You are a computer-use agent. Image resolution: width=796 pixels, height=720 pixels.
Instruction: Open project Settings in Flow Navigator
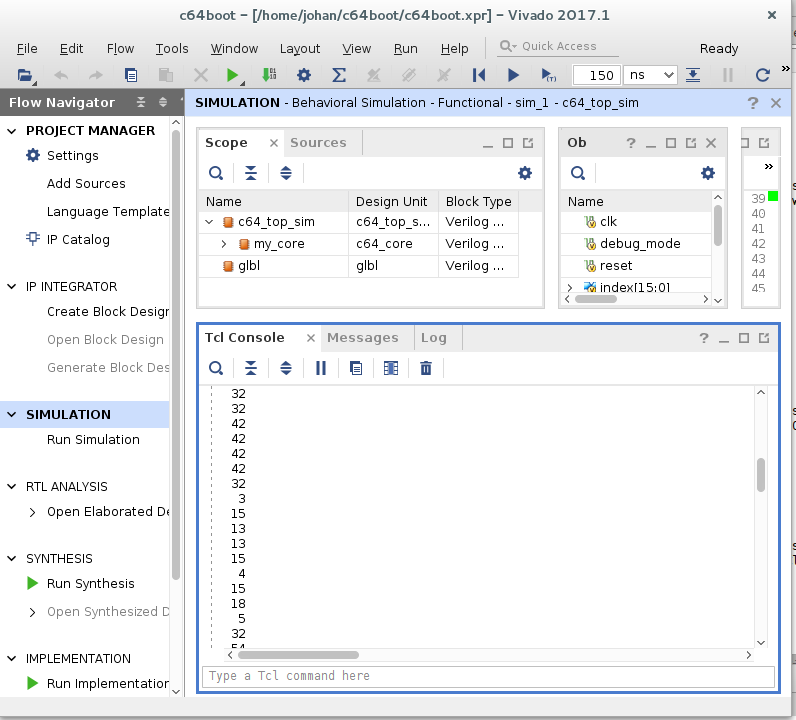pyautogui.click(x=73, y=156)
